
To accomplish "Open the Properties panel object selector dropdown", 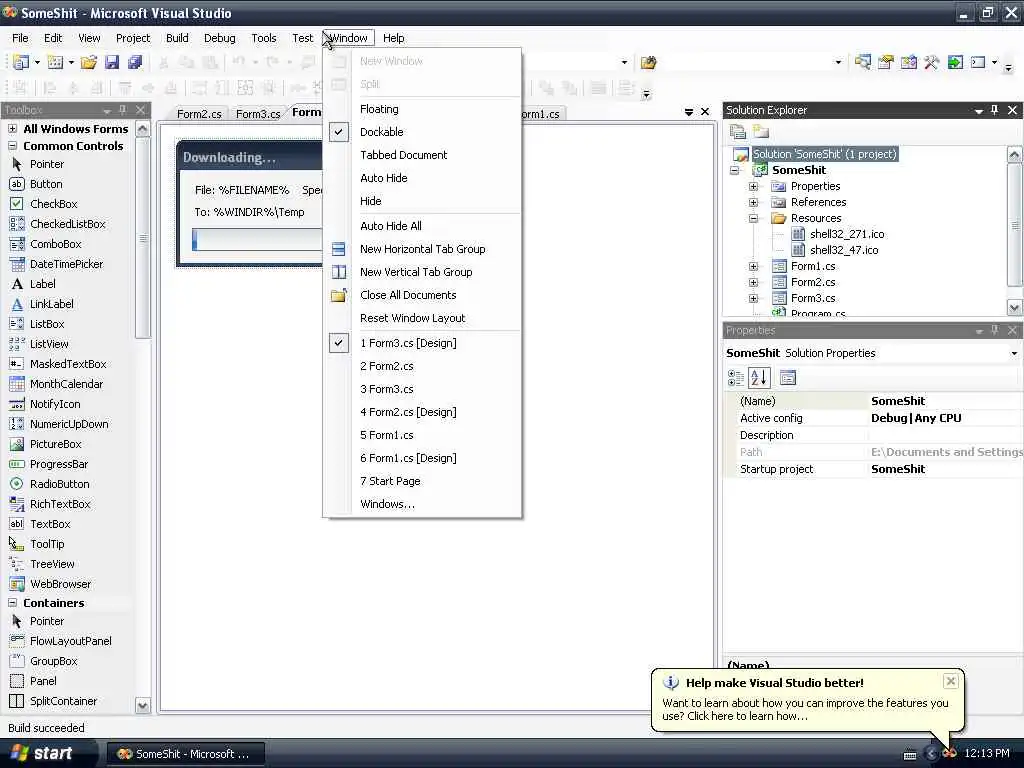I will click(1014, 353).
